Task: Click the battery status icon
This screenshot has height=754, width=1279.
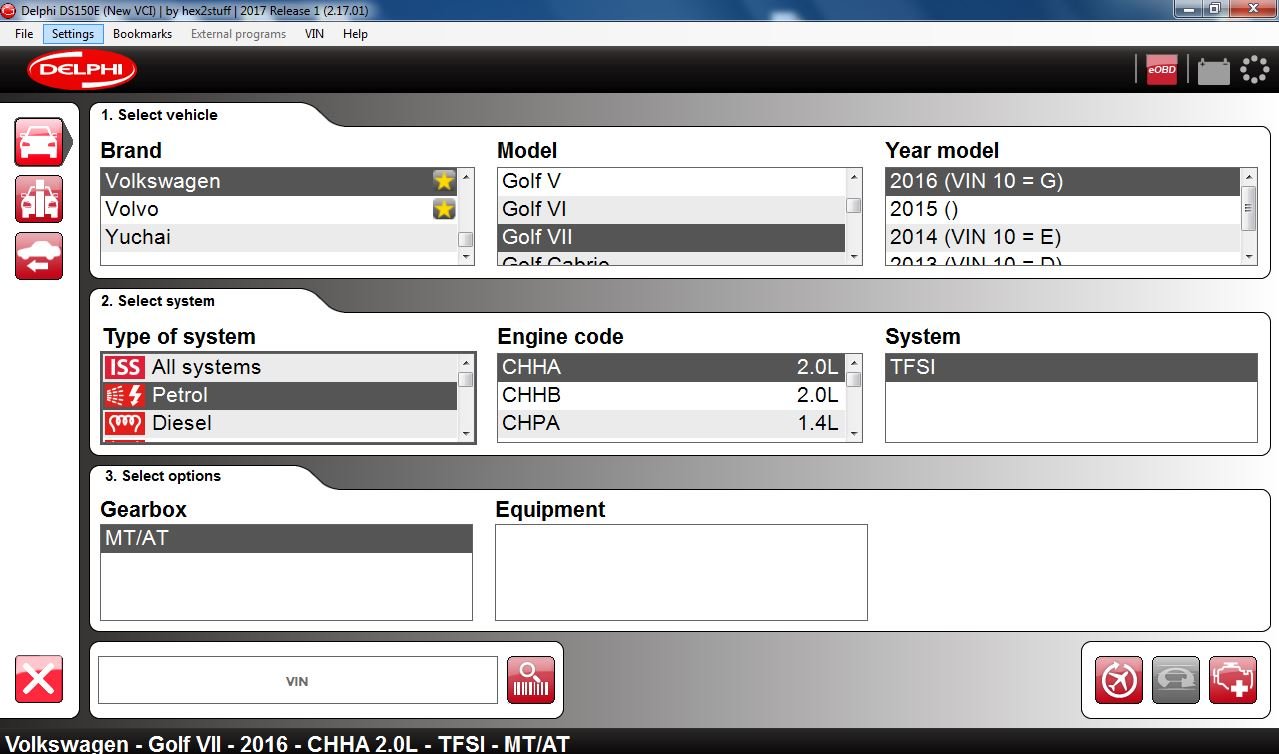Action: click(x=1213, y=71)
